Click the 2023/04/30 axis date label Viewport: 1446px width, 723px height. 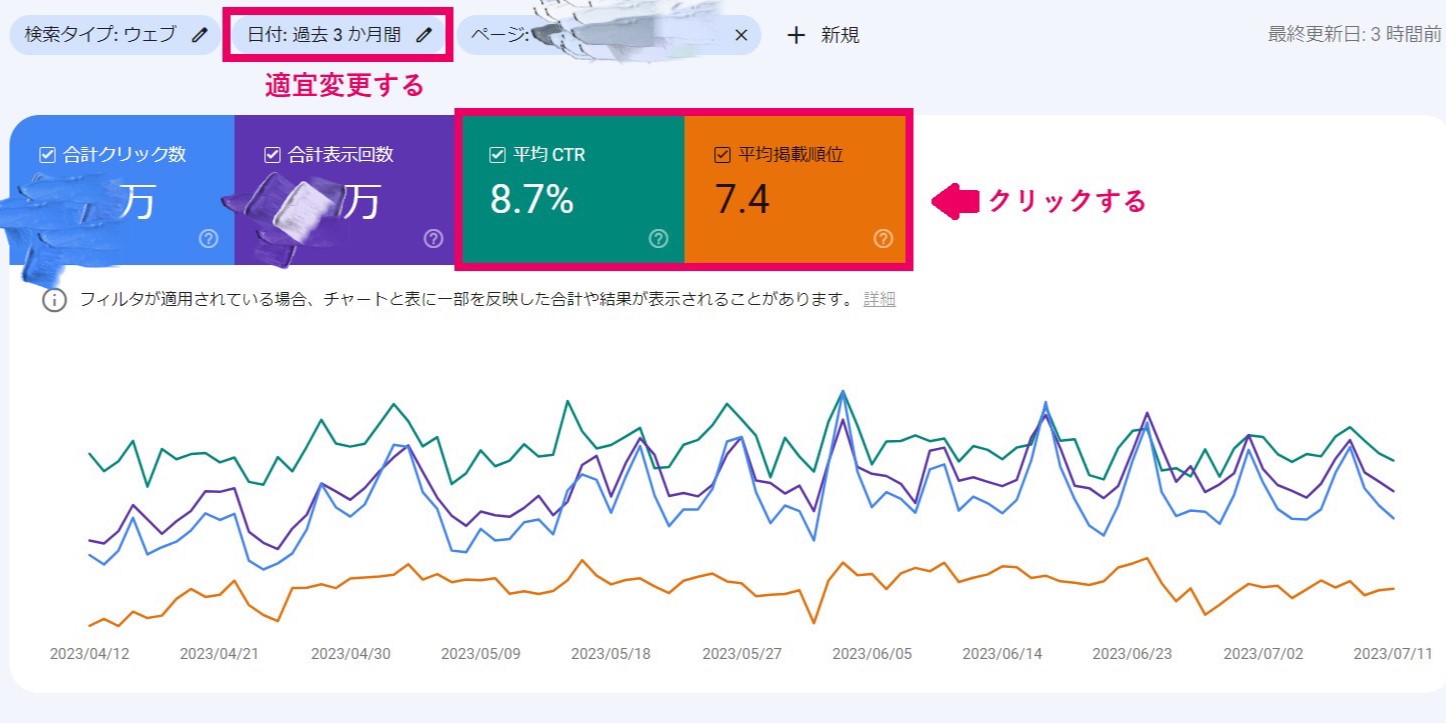point(350,654)
